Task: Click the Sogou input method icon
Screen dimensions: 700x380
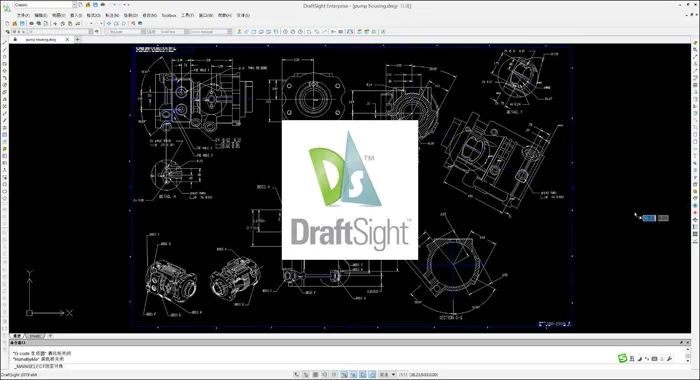Action: click(x=622, y=358)
